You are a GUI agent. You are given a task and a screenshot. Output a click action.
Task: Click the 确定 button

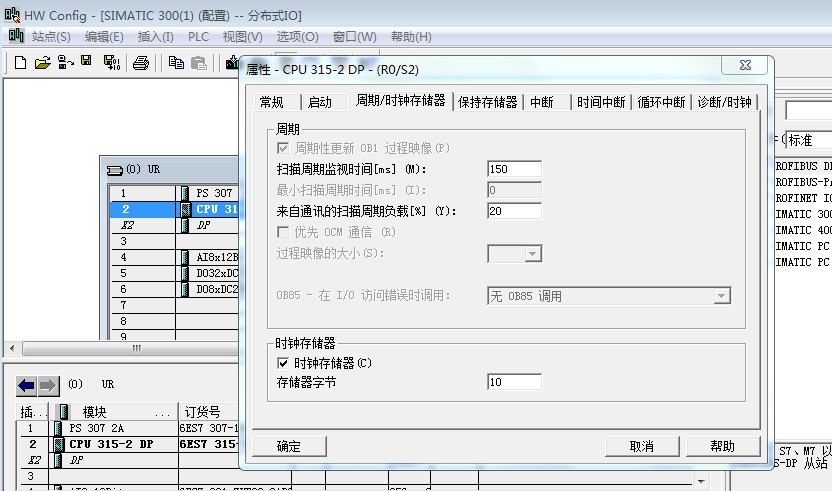point(289,446)
